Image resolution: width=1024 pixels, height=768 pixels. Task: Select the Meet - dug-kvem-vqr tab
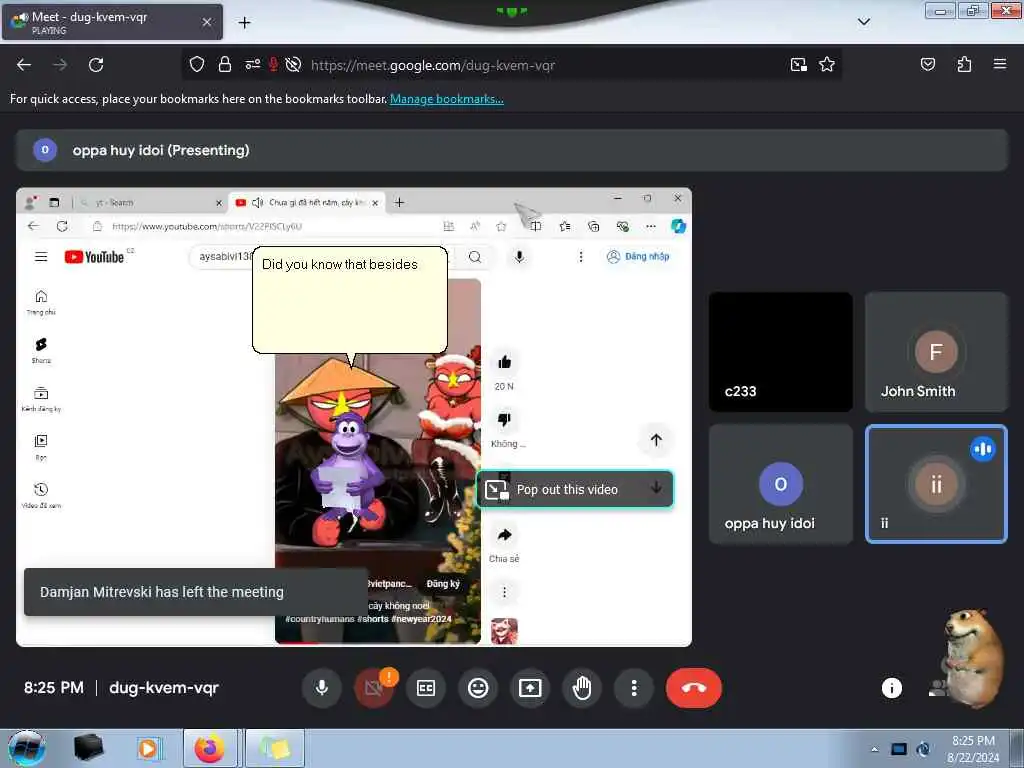tap(112, 22)
